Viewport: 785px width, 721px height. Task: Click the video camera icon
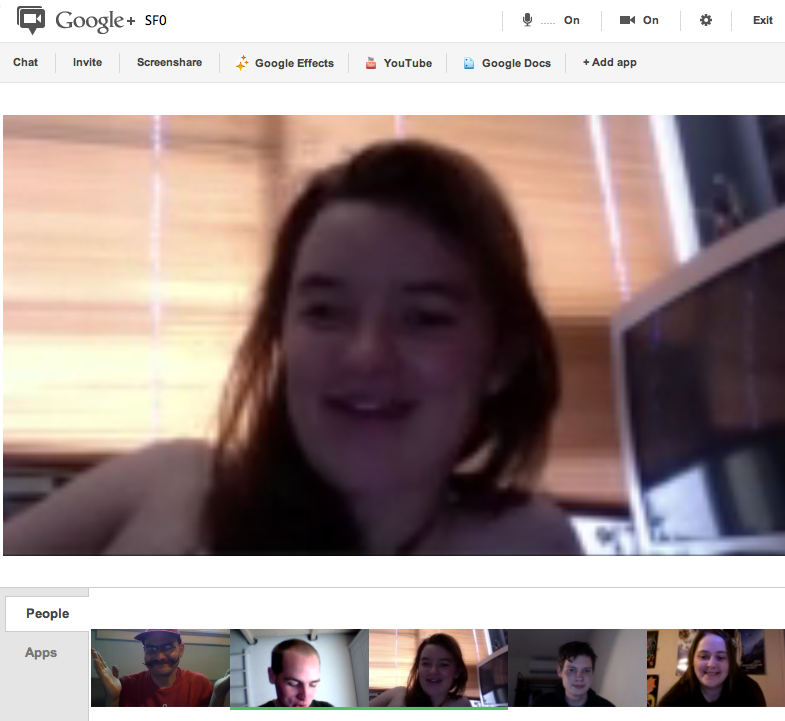[x=627, y=20]
